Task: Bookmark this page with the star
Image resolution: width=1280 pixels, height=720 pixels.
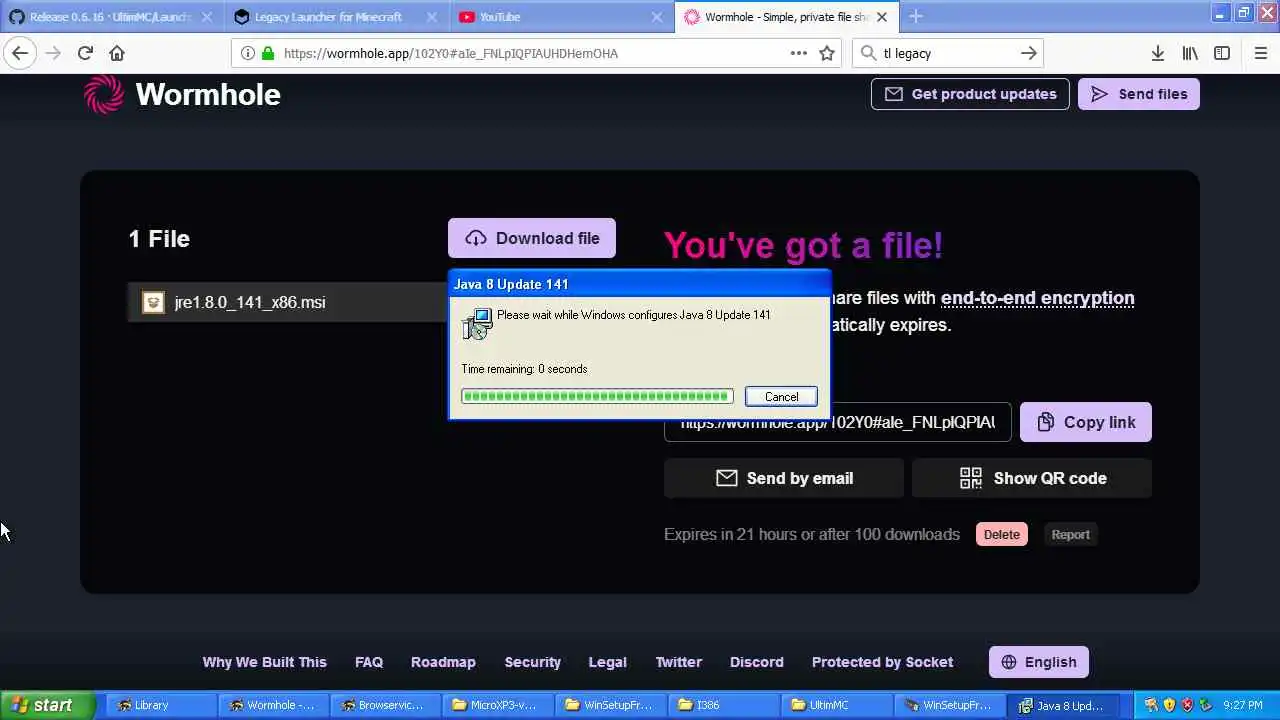Action: coord(827,53)
